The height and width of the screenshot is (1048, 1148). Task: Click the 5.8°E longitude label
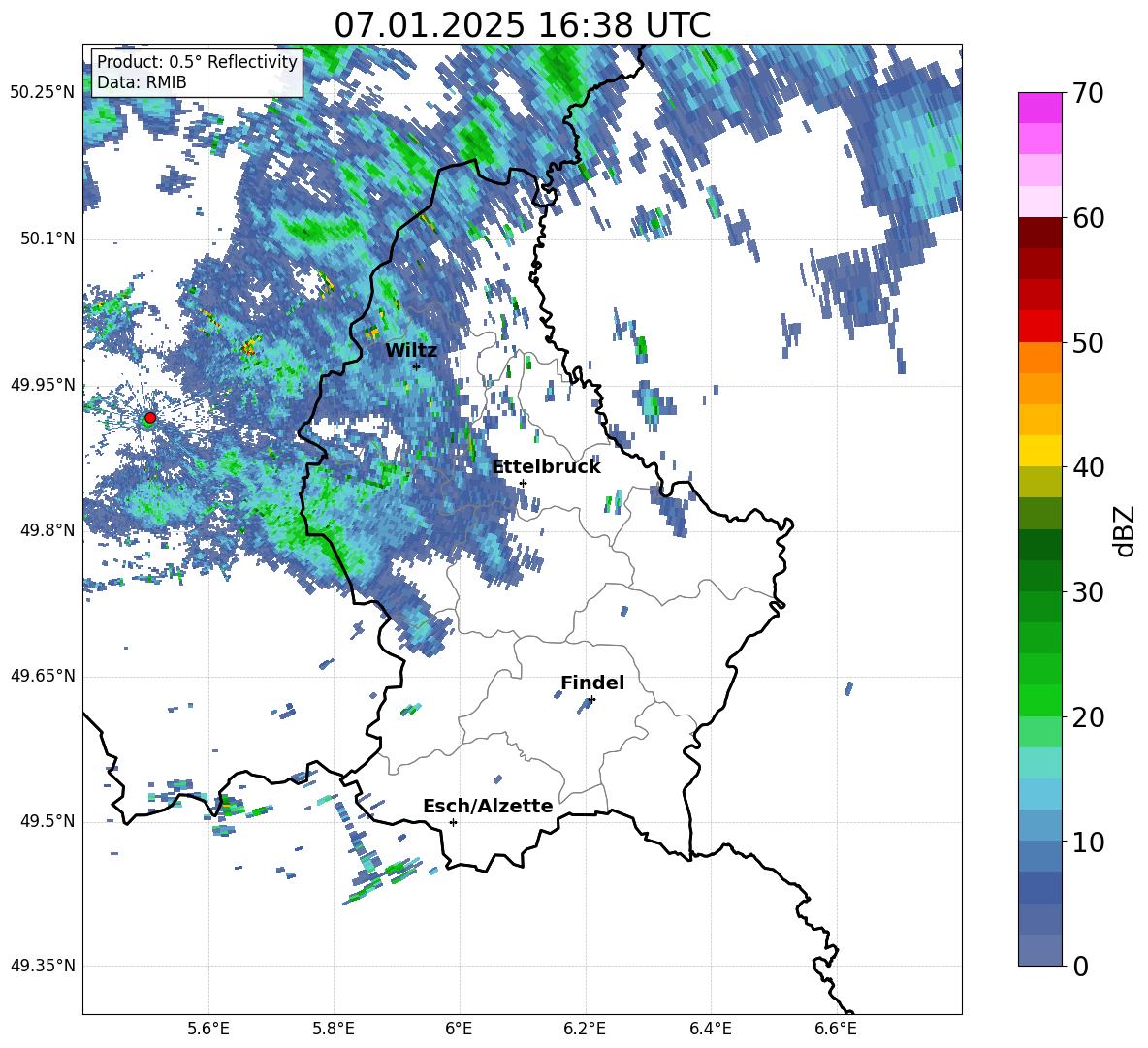pos(334,1029)
